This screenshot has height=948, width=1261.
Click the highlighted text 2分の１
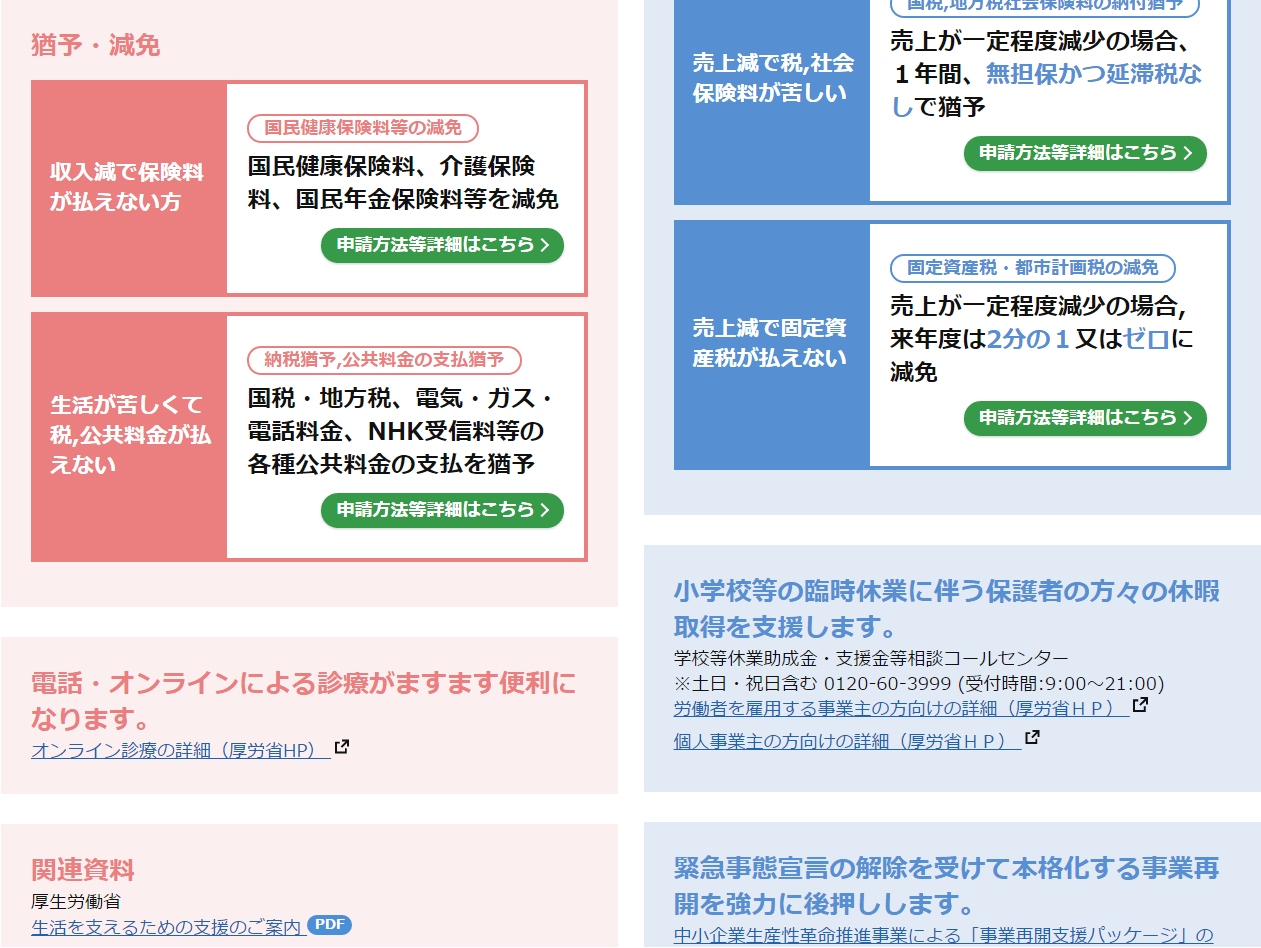click(x=1028, y=340)
